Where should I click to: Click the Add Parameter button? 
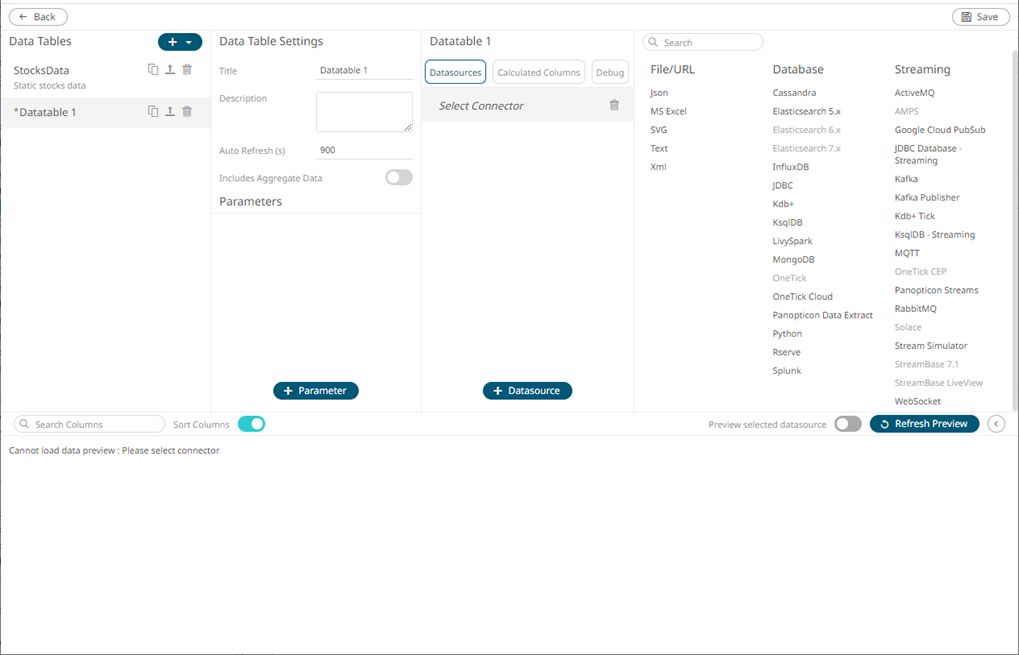[315, 391]
